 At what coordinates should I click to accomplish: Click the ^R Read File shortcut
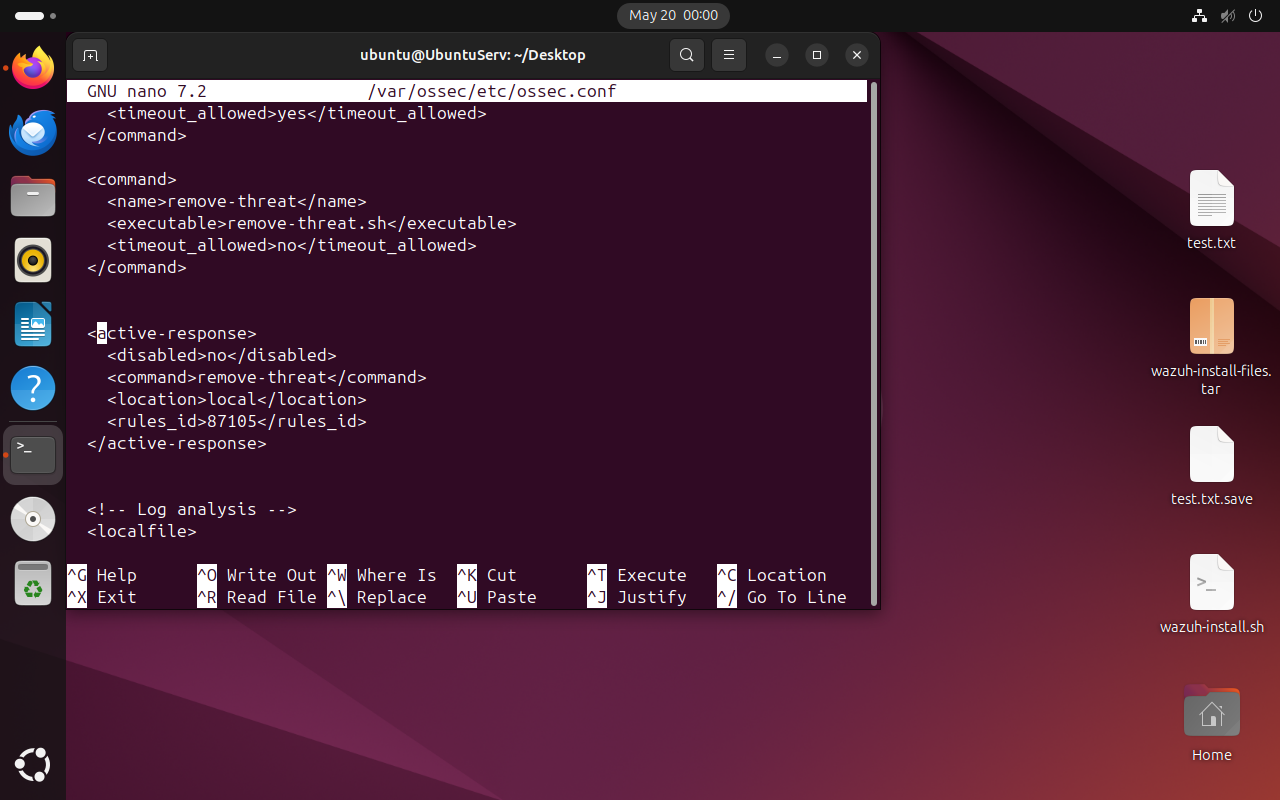257,597
